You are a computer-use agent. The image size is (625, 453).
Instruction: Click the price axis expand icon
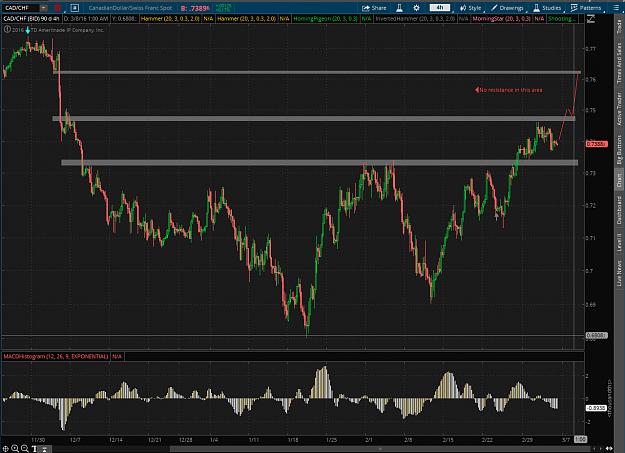591,18
